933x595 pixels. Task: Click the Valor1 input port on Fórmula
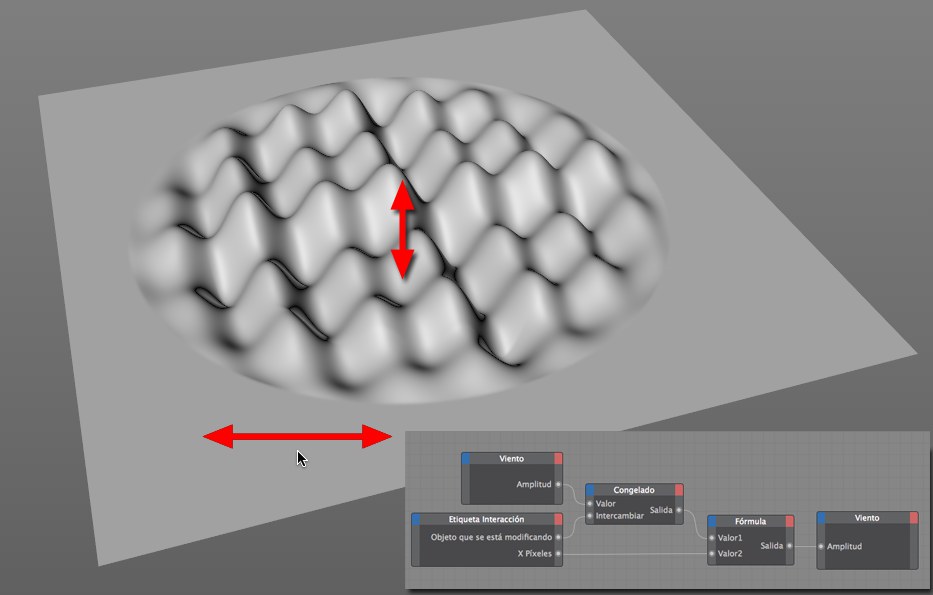712,538
